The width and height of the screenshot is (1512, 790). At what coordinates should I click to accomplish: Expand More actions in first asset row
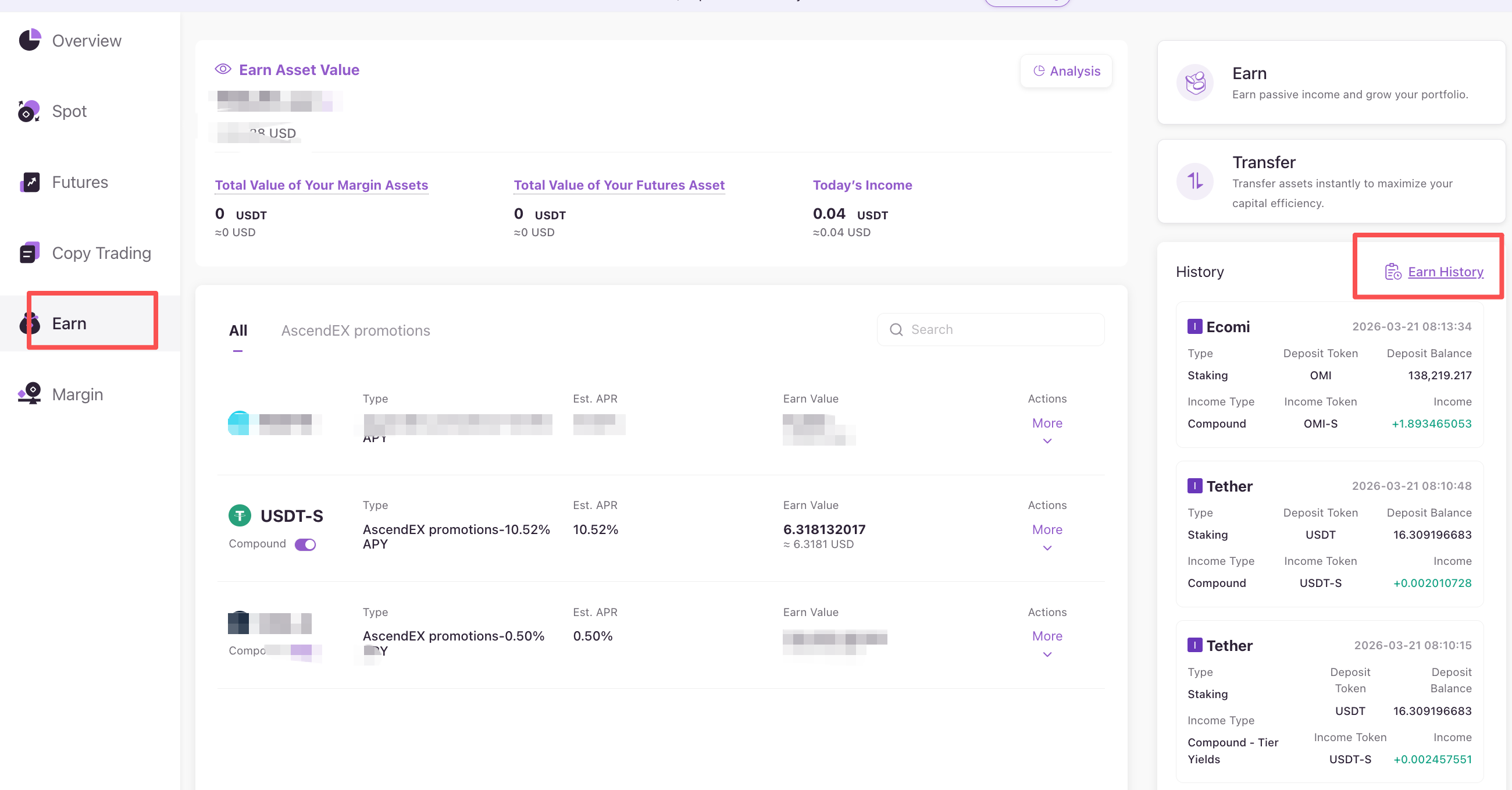point(1047,424)
